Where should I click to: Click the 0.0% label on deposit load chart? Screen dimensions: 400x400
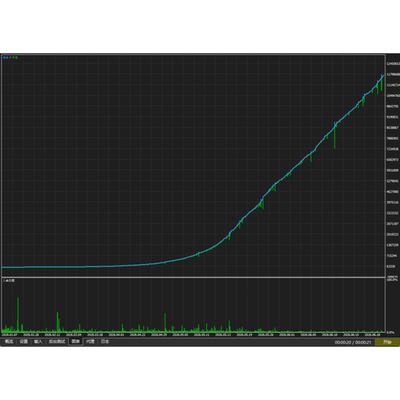tap(390, 332)
